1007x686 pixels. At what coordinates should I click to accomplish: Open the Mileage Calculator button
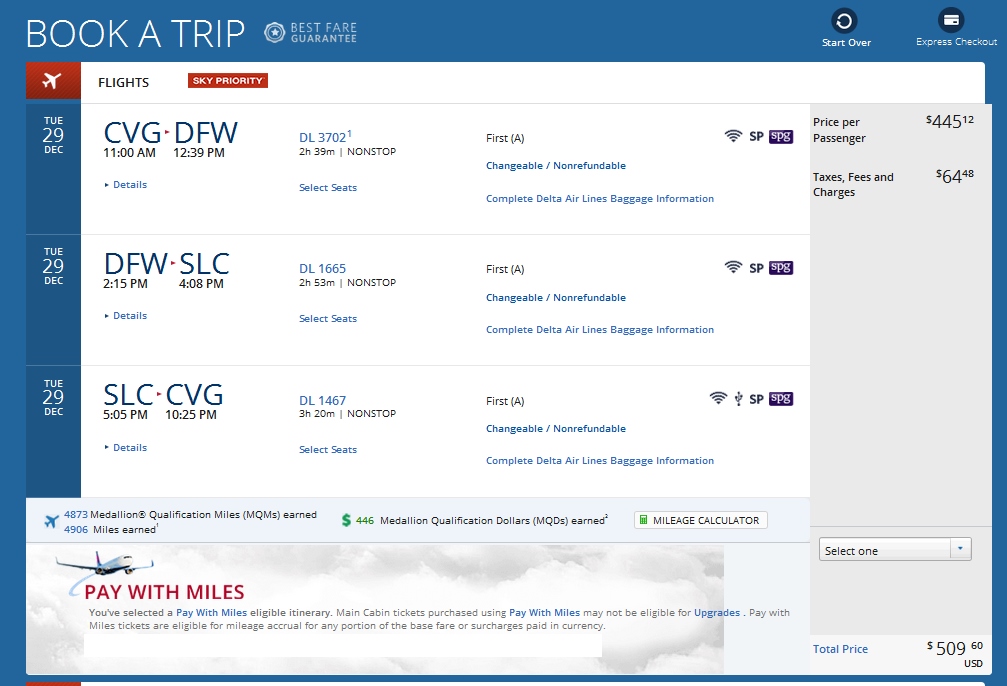(x=701, y=520)
